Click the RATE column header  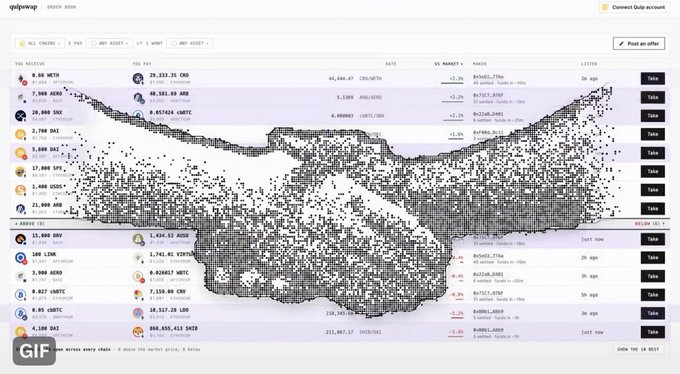391,64
